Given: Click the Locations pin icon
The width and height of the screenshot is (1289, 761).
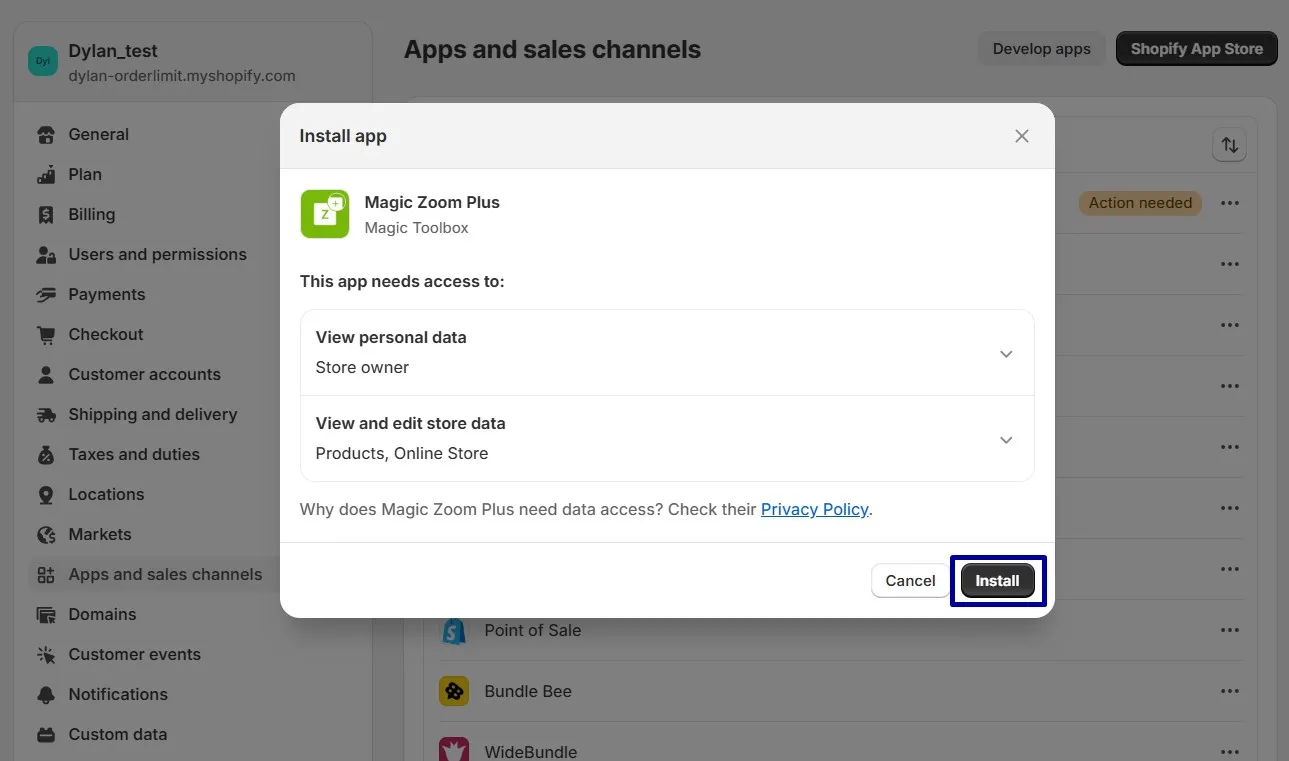Looking at the screenshot, I should click(x=46, y=494).
